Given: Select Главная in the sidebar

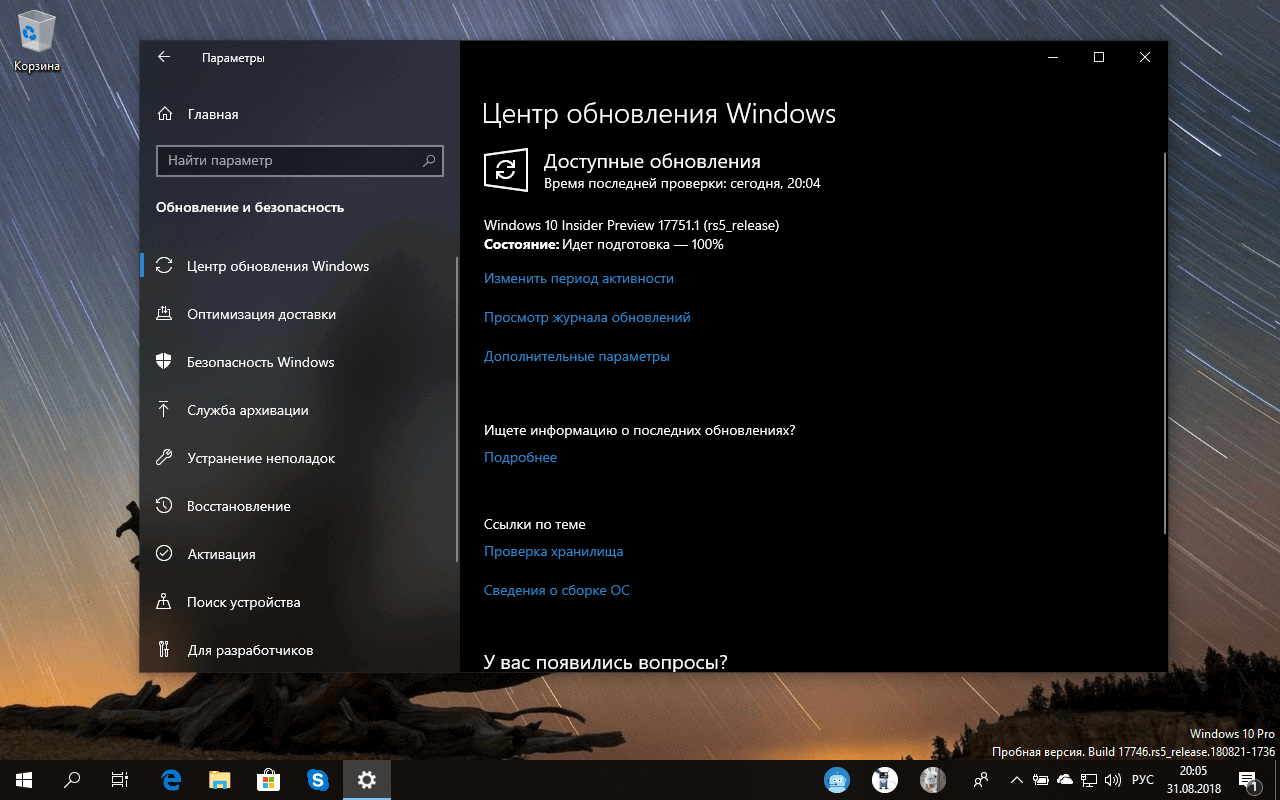Looking at the screenshot, I should click(x=213, y=113).
